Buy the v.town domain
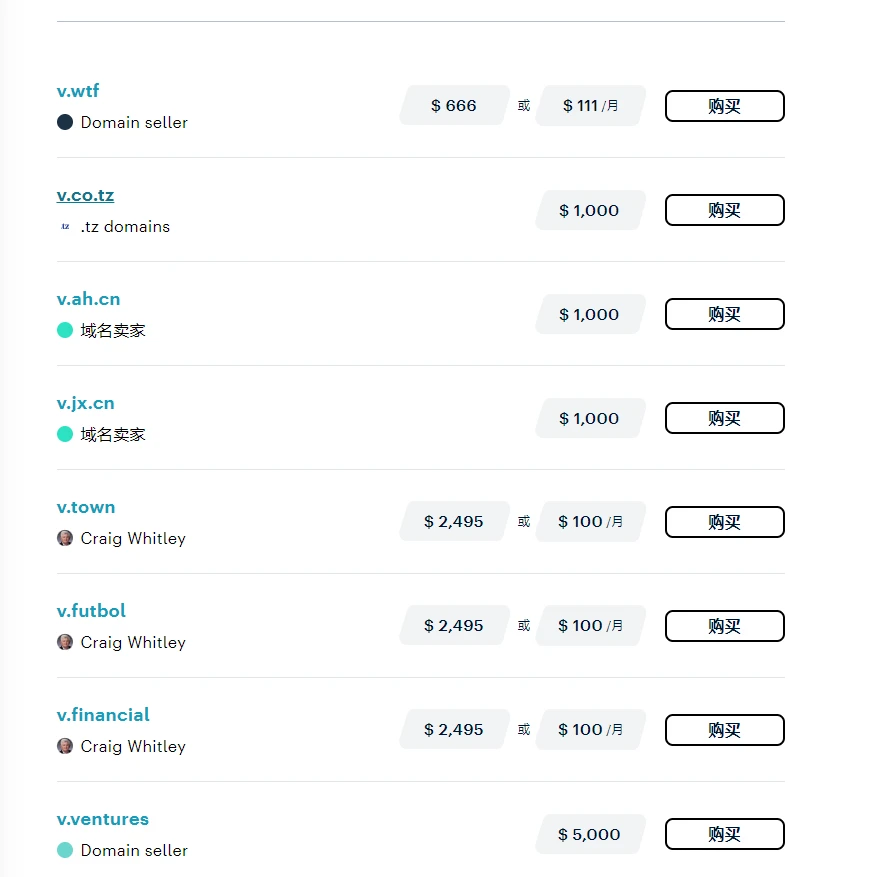This screenshot has width=873, height=877. [724, 522]
